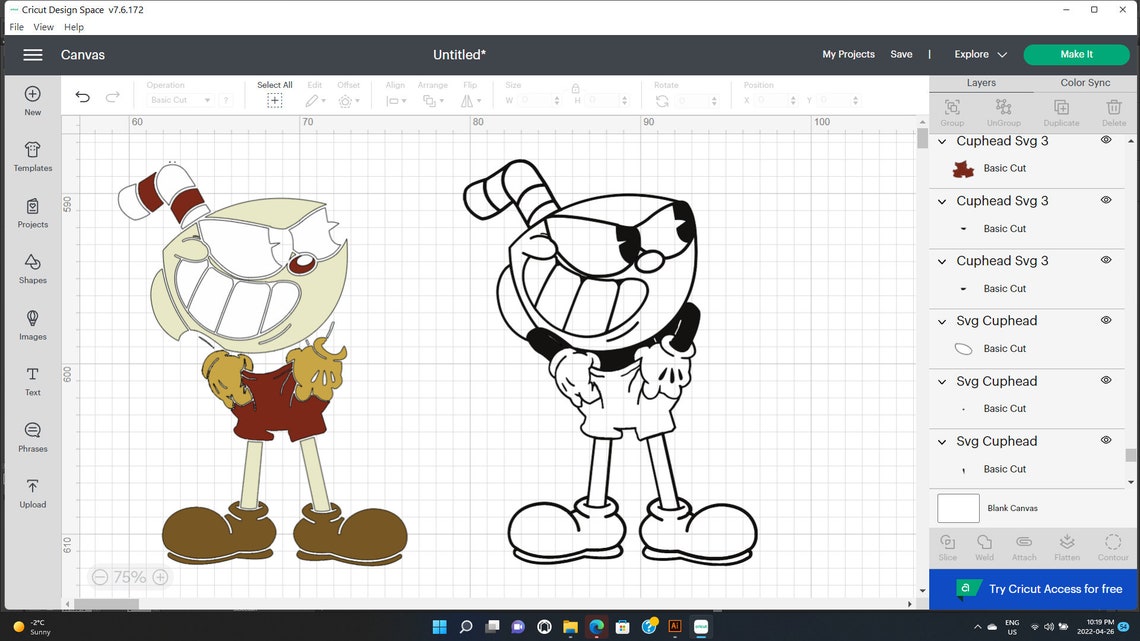Click the Attach tool
Image resolution: width=1140 pixels, height=641 pixels.
point(1023,547)
